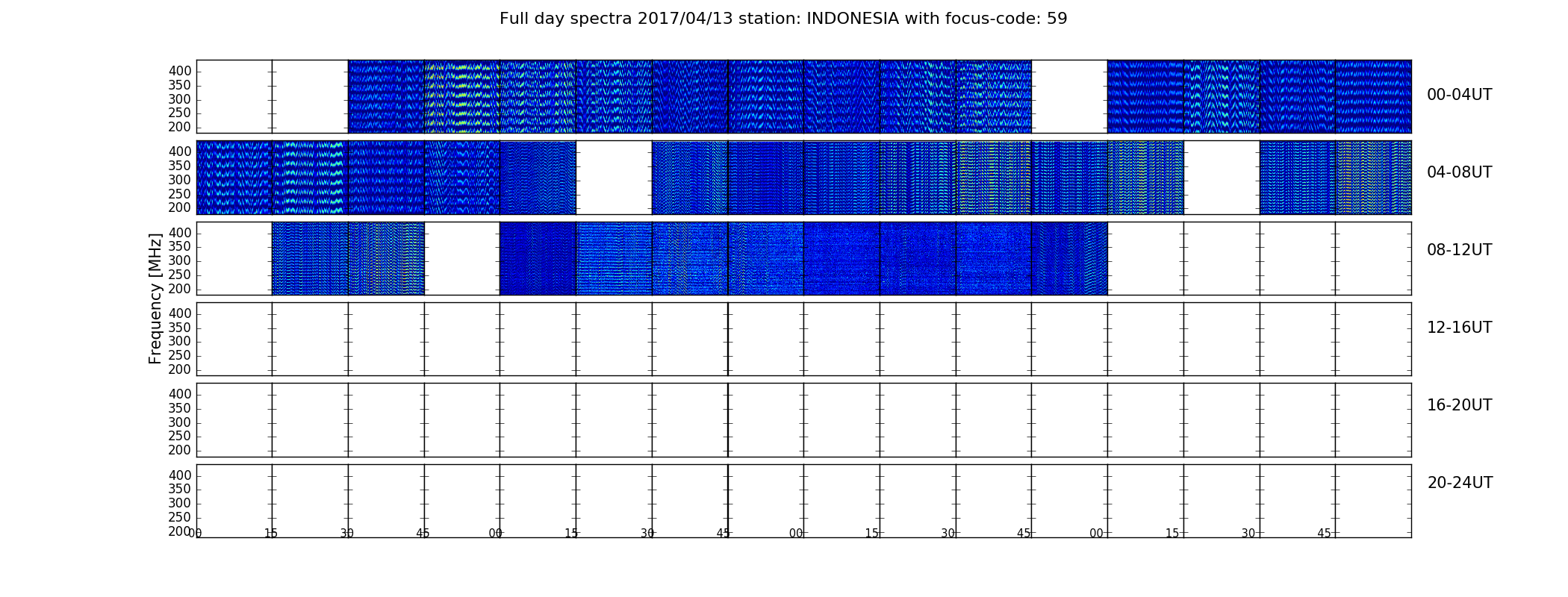
Task: Click the "350" tick in the 16-20UT row
Action: tap(180, 408)
